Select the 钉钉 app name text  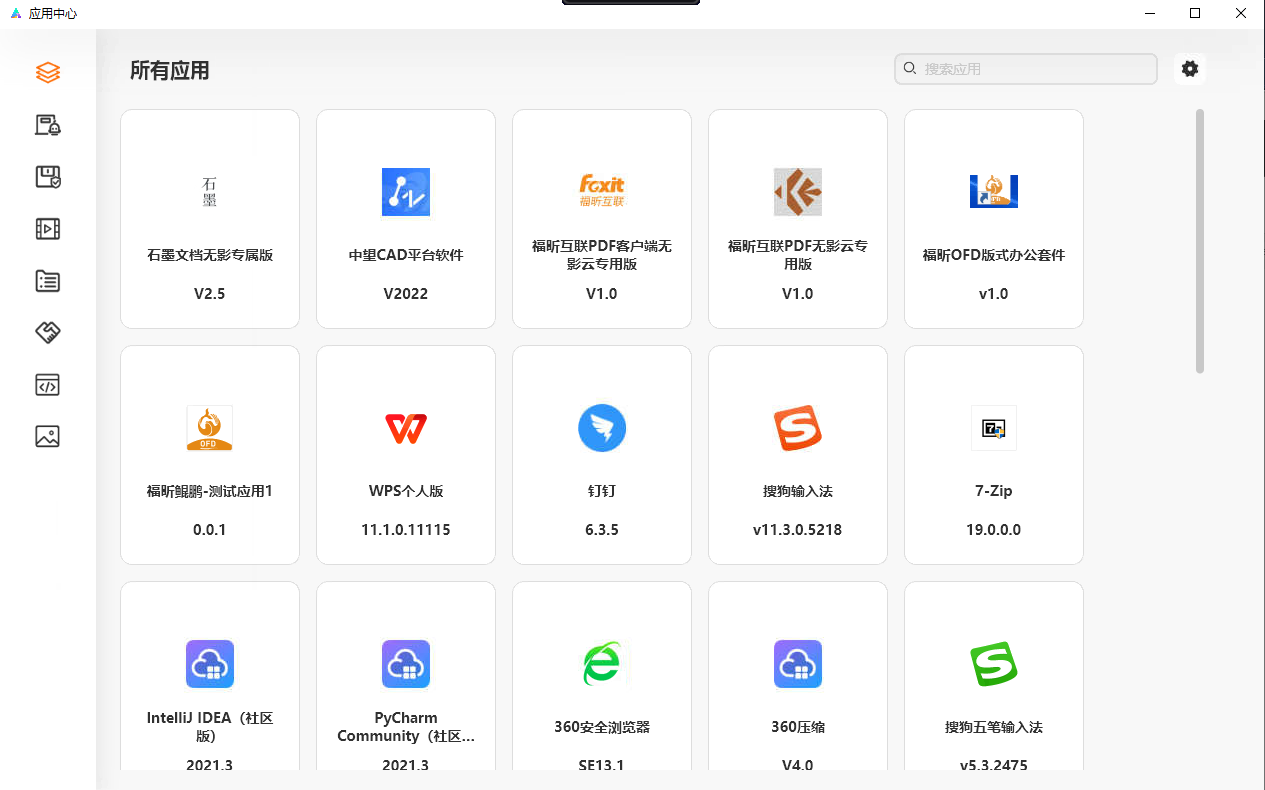[602, 491]
